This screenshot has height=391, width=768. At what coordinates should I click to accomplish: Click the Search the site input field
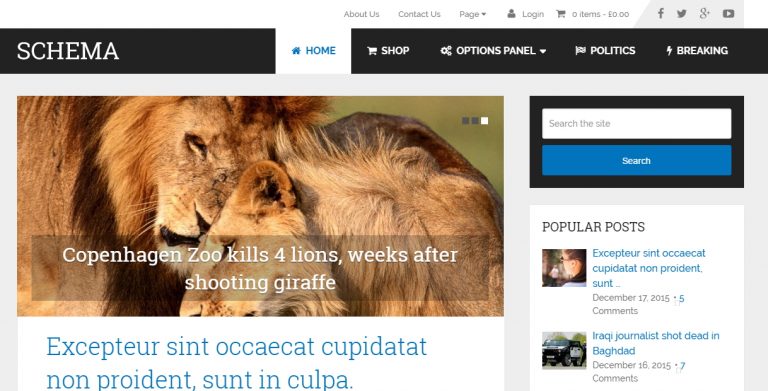tap(636, 123)
